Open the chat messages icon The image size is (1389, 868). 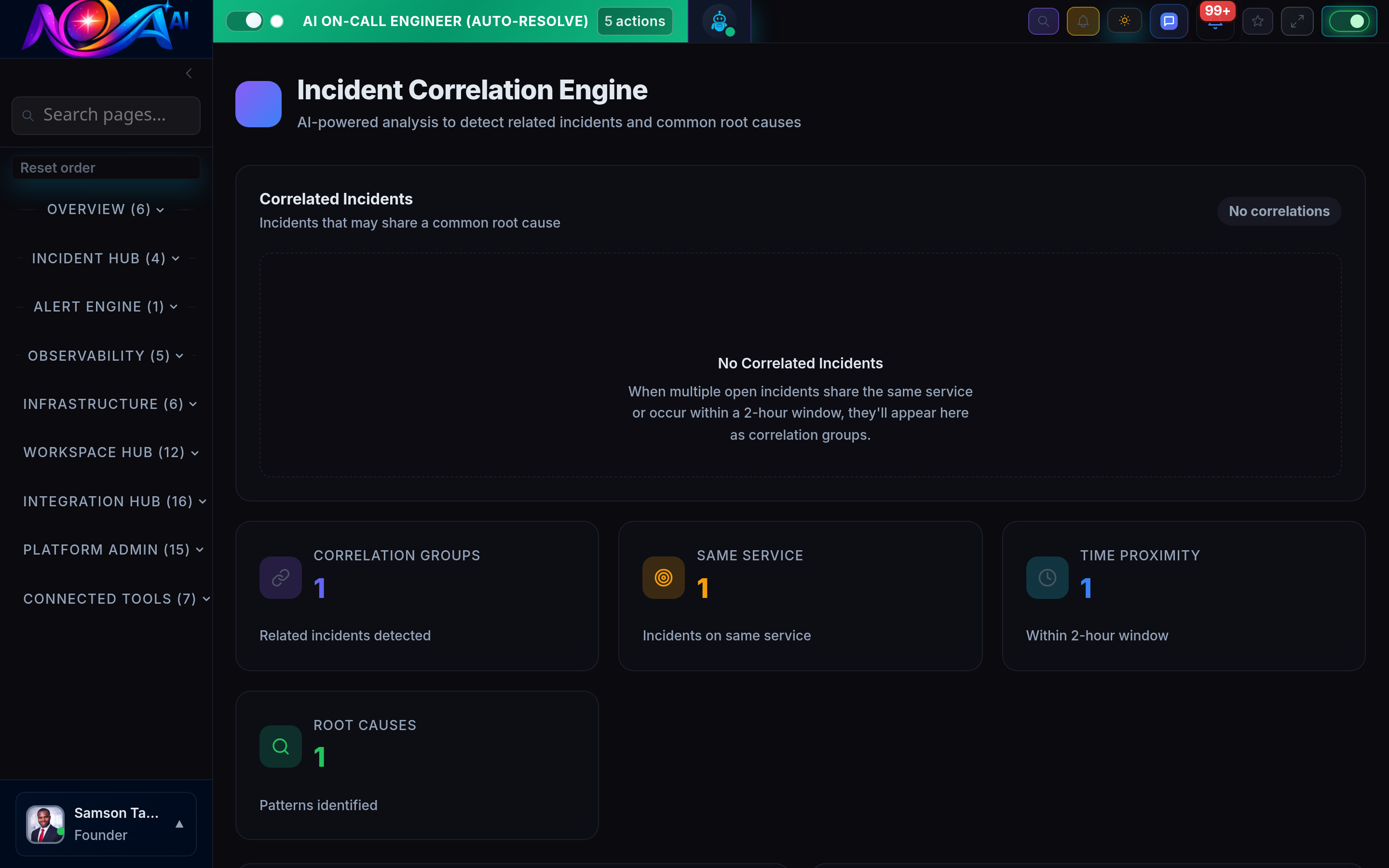click(1169, 21)
